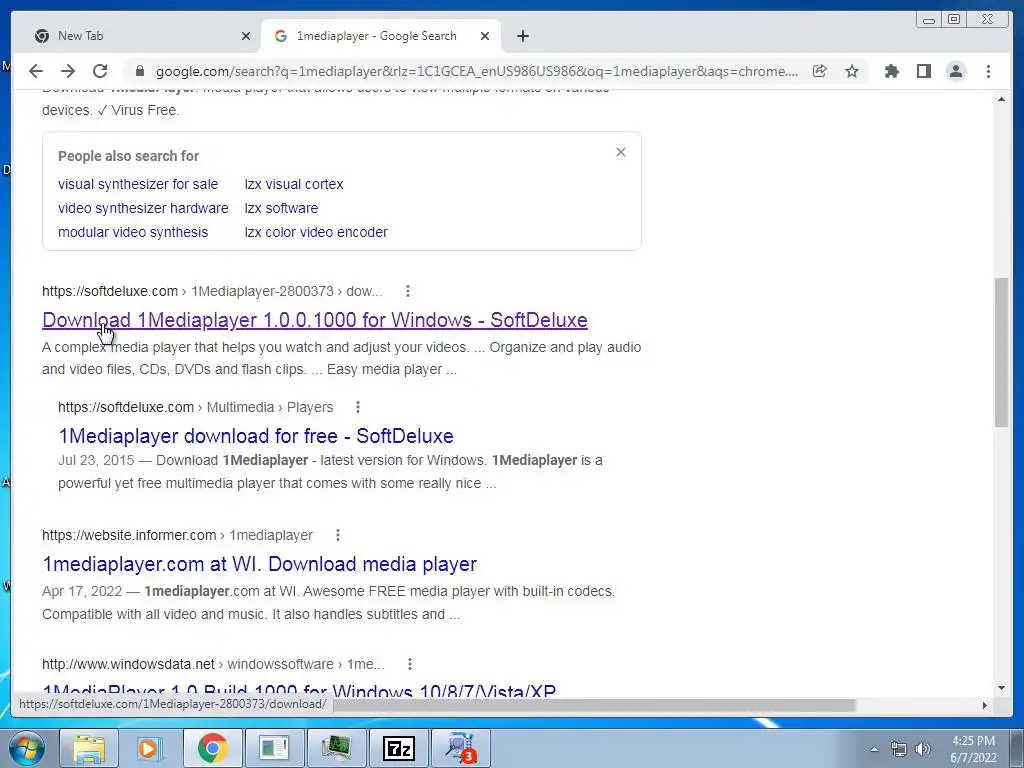Open 'lzx software' suggestion
1024x768 pixels.
281,208
